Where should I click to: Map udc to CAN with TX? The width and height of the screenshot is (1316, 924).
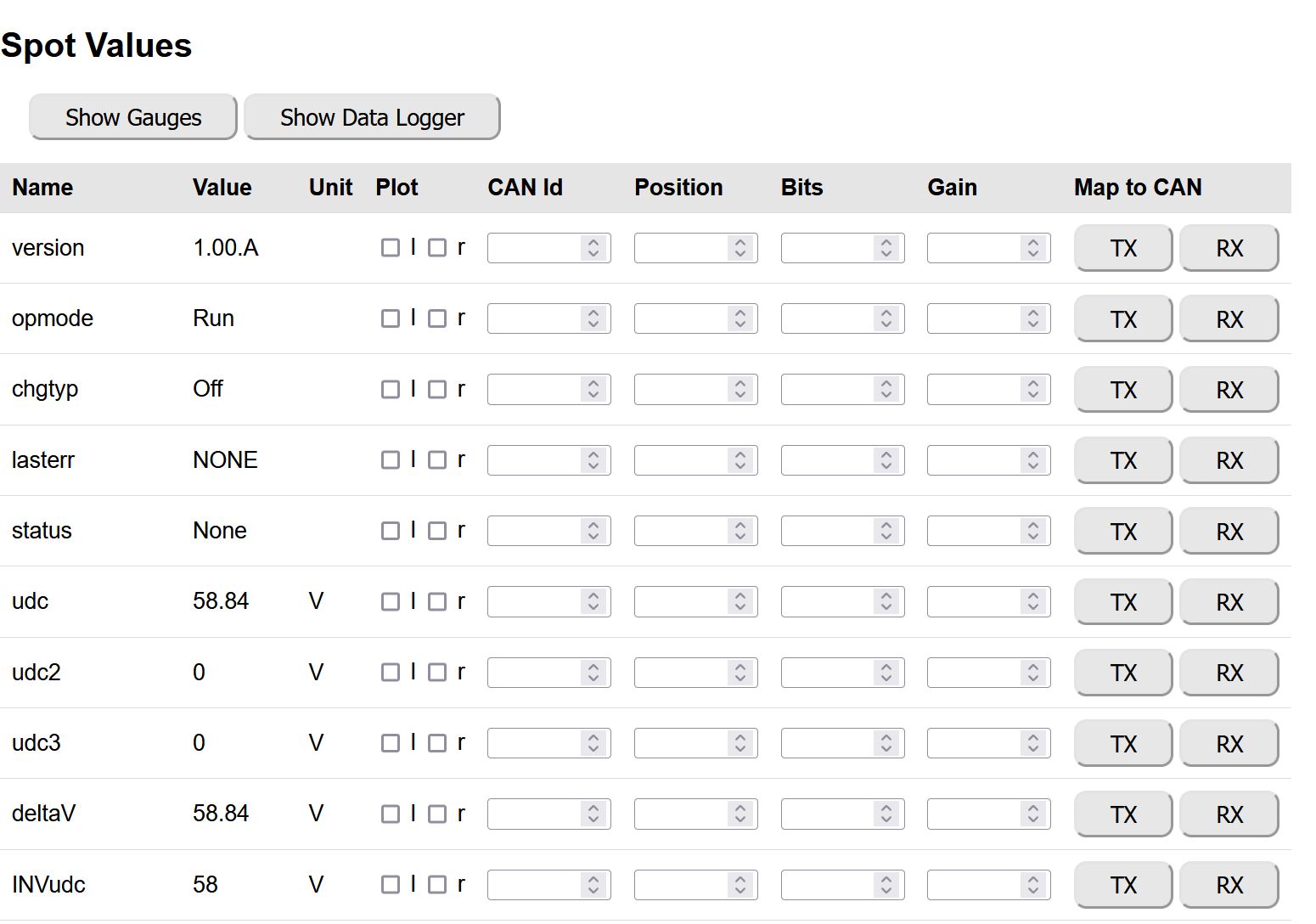1122,602
